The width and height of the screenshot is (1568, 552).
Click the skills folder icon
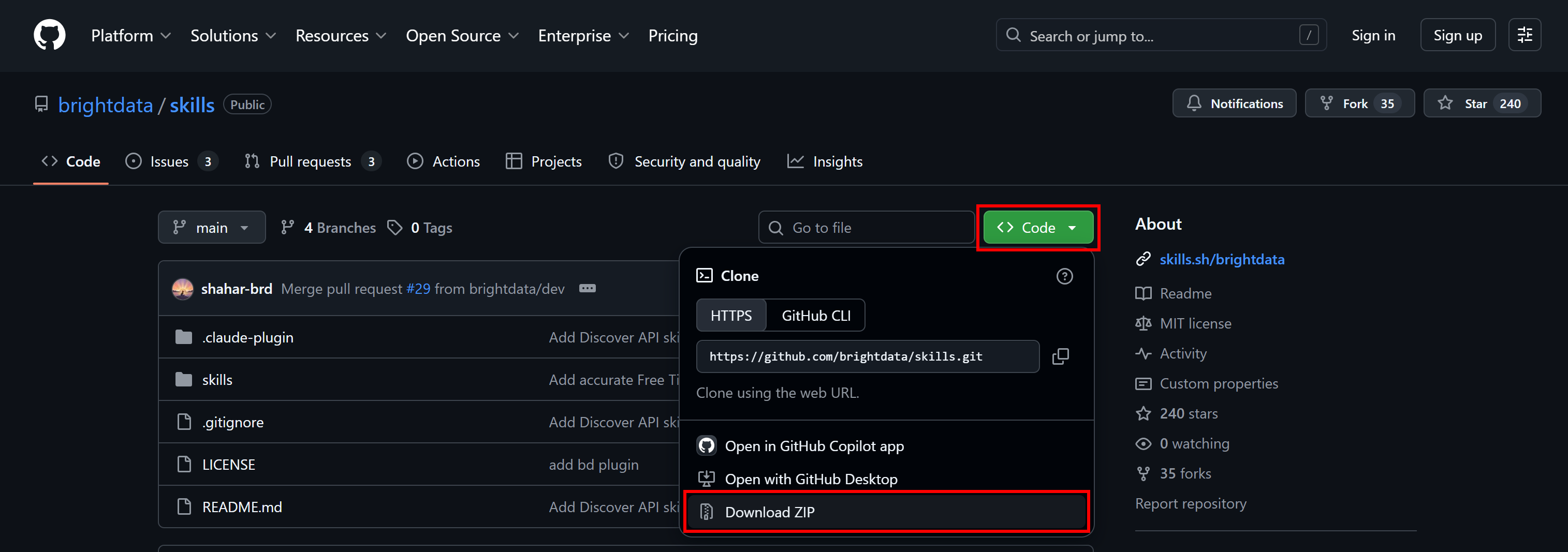tap(183, 380)
